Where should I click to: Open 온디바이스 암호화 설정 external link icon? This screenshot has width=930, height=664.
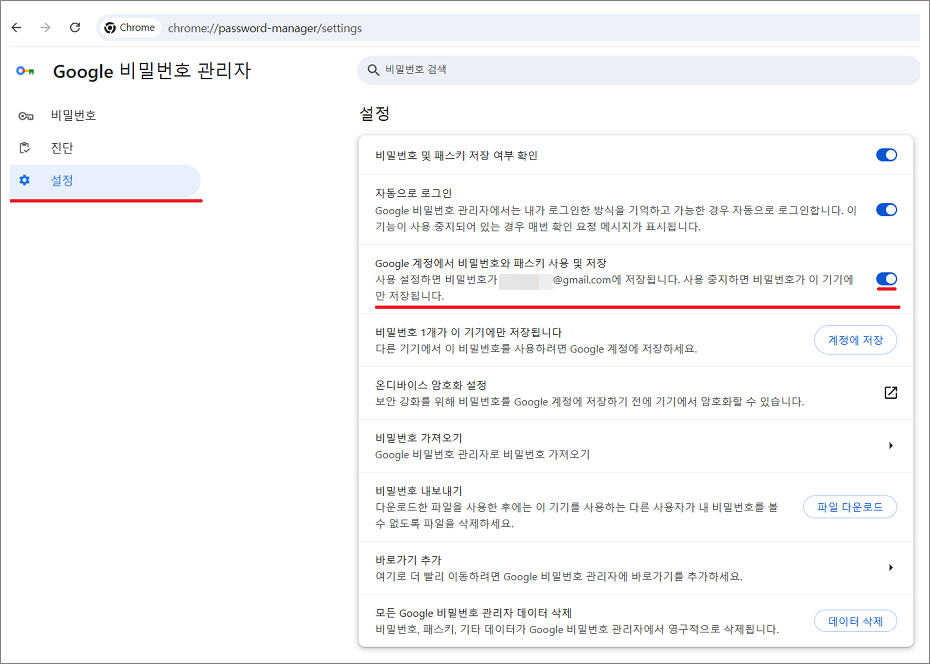890,392
